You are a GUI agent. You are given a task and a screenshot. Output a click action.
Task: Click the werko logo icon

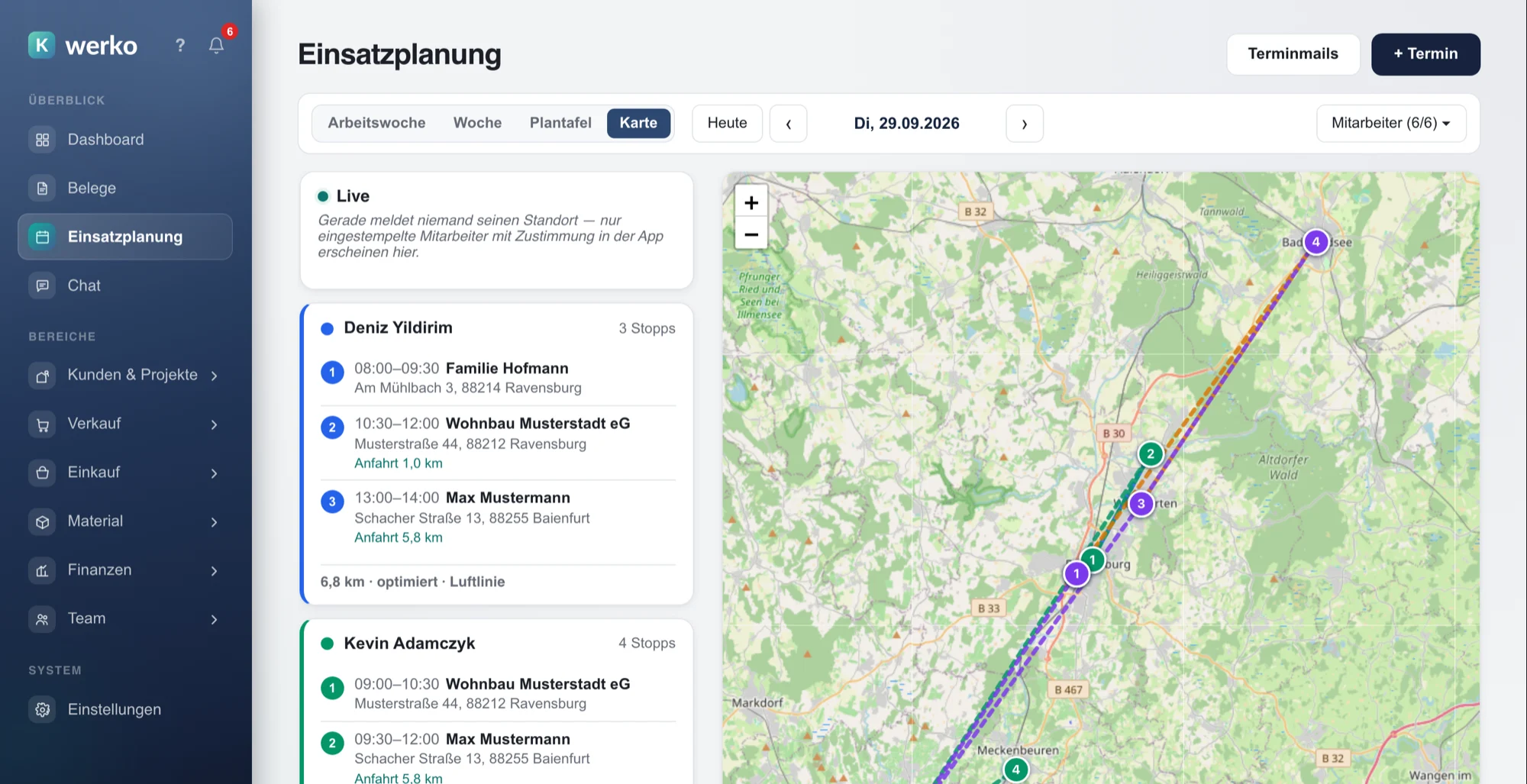(42, 45)
